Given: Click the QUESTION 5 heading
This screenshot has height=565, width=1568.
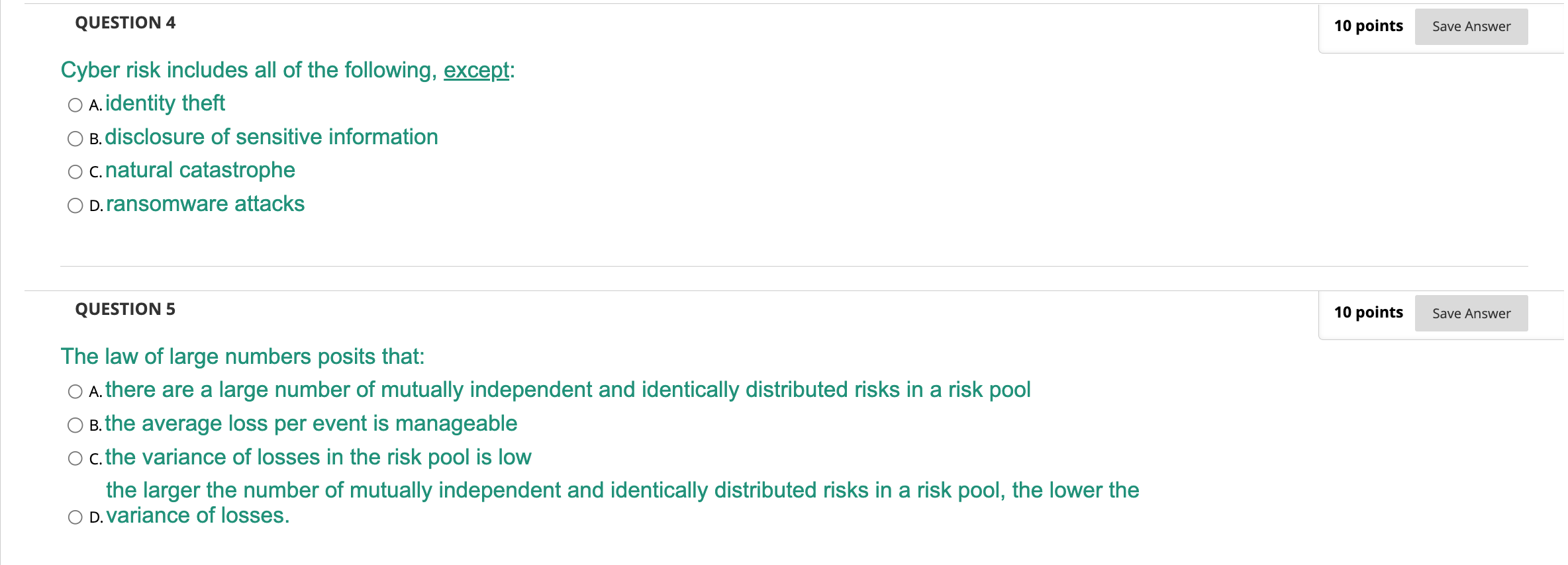Looking at the screenshot, I should [124, 308].
